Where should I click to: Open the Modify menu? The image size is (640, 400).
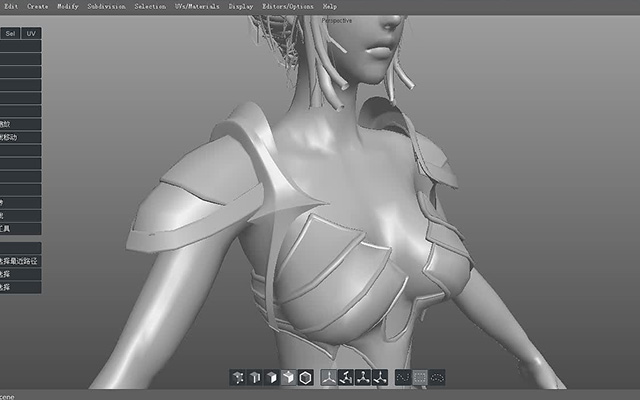(68, 7)
